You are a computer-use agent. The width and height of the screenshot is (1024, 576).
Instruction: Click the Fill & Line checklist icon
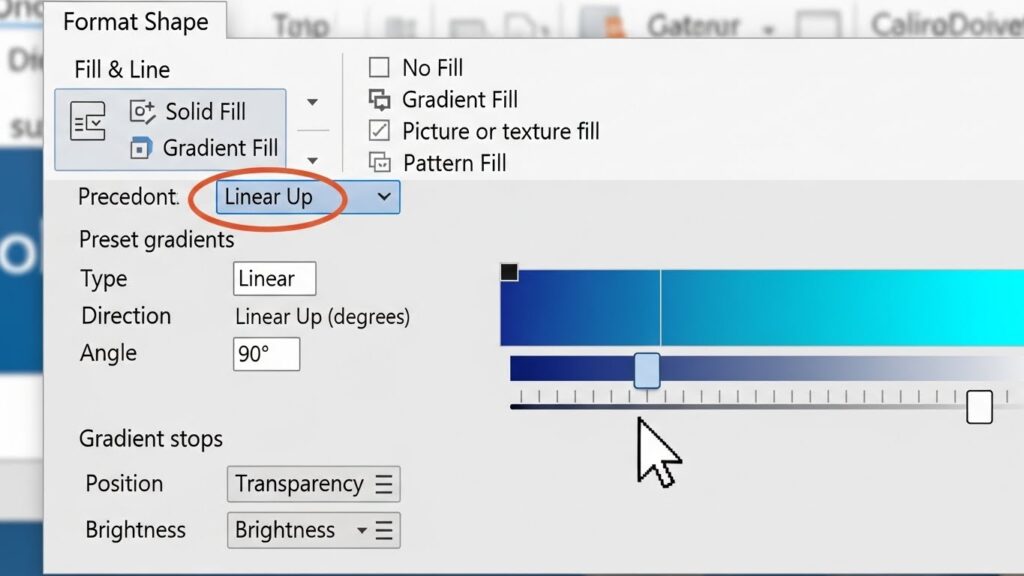point(88,122)
